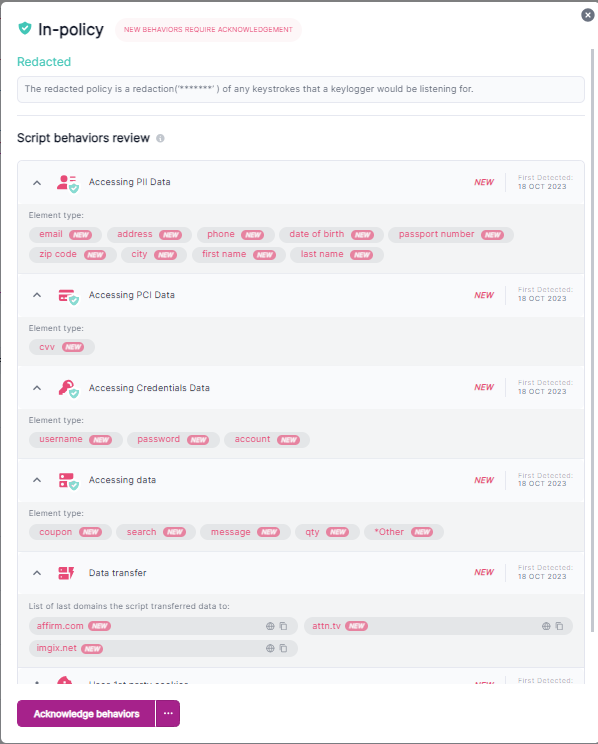Viewport: 598px width, 744px height.
Task: Copy the attn.tv domain
Action: pyautogui.click(x=560, y=626)
